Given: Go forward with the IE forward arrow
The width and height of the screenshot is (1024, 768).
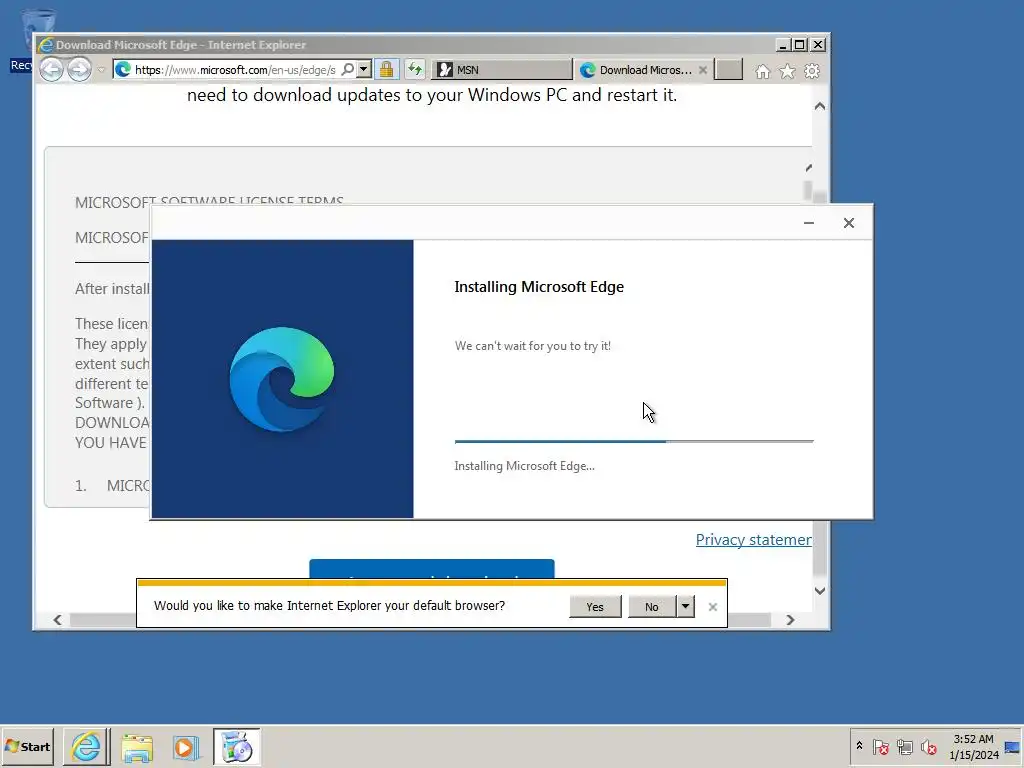Looking at the screenshot, I should 79,69.
